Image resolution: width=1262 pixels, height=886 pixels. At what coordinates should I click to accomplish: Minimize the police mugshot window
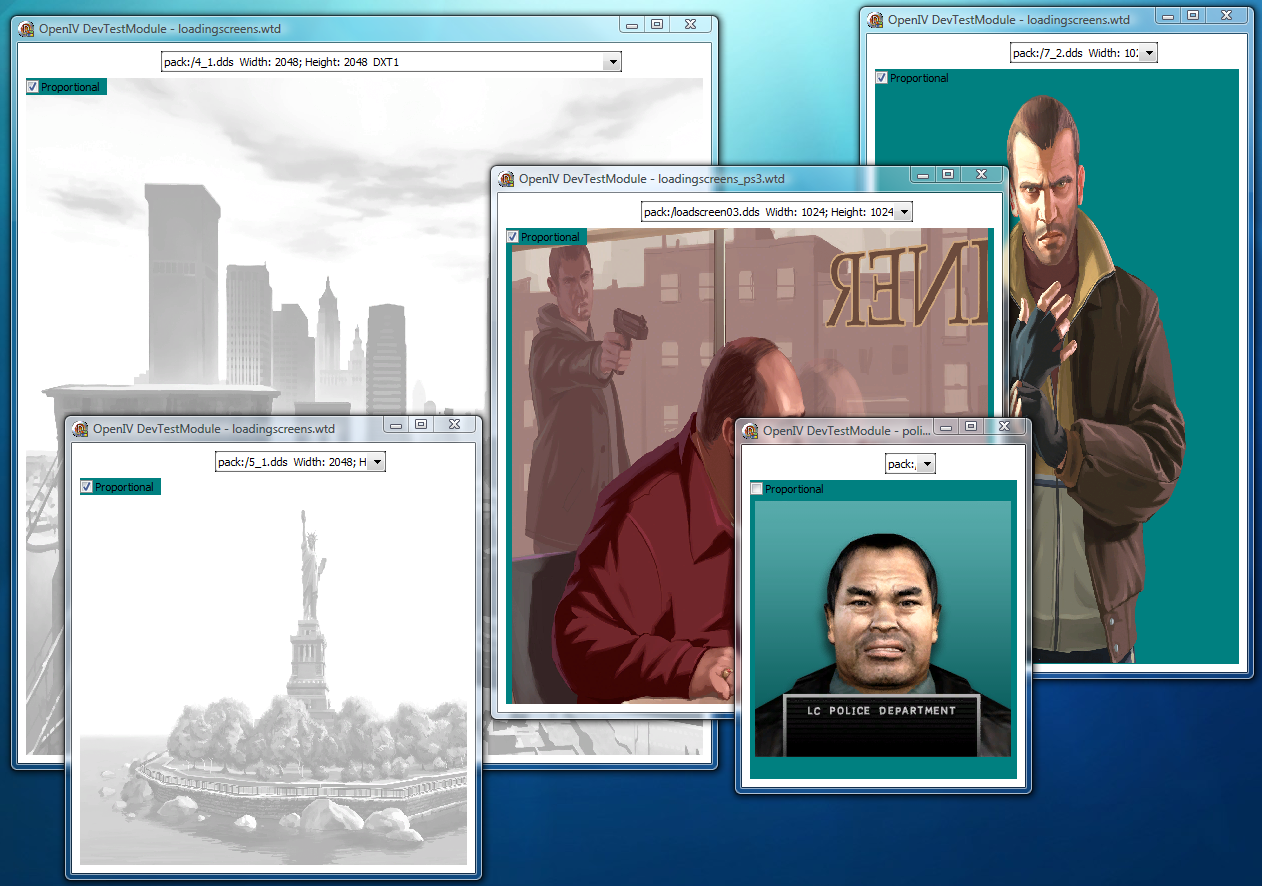pyautogui.click(x=946, y=427)
